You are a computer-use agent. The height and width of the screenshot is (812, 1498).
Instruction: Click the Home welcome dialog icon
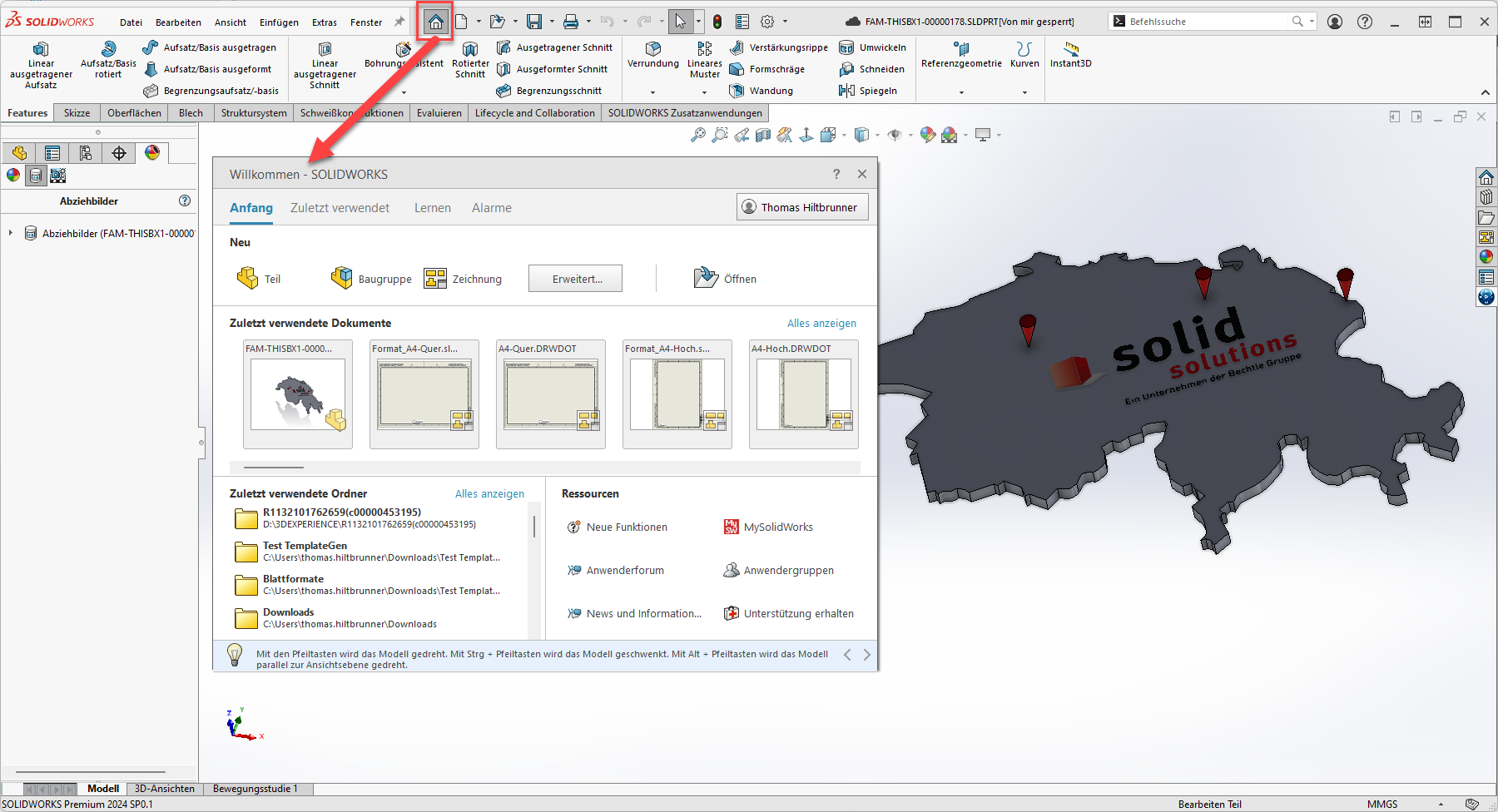(435, 22)
